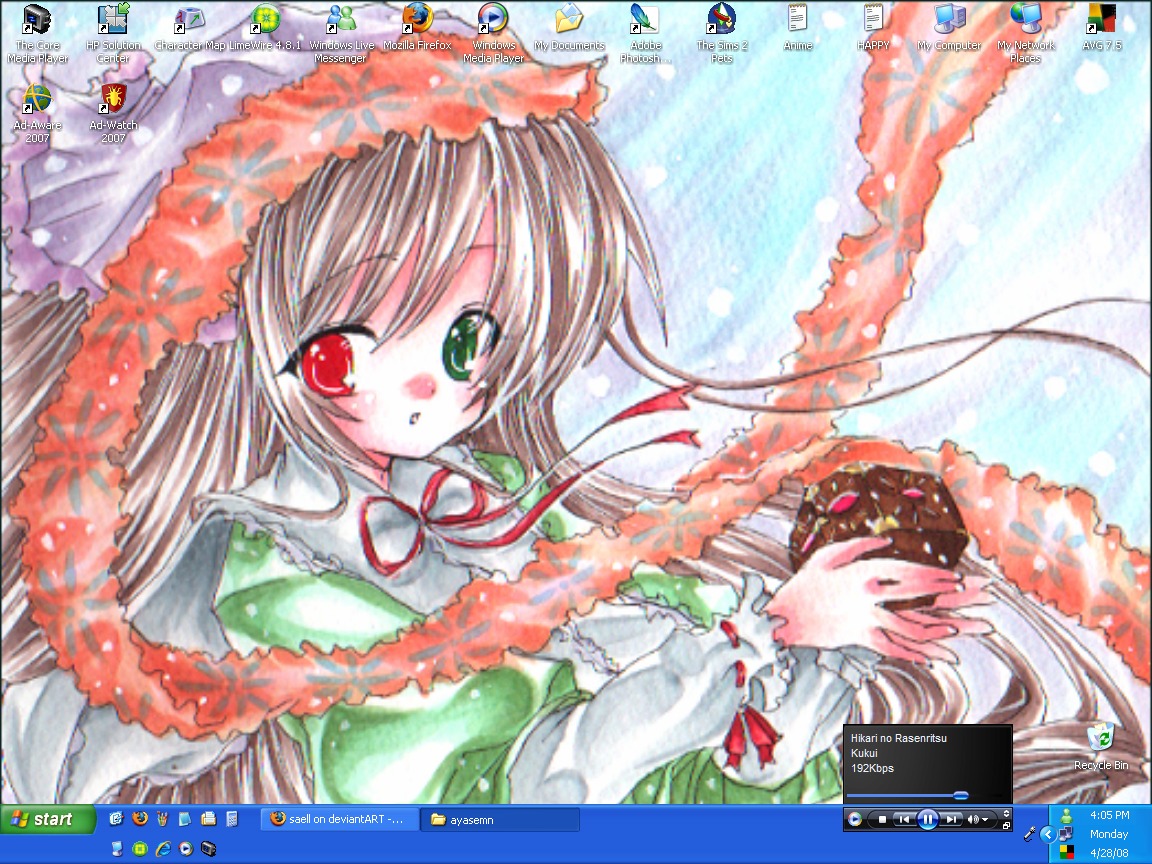Screen dimensions: 1152x864
Task: Switch to ayasemn folder taskbar button
Action: tap(500, 819)
